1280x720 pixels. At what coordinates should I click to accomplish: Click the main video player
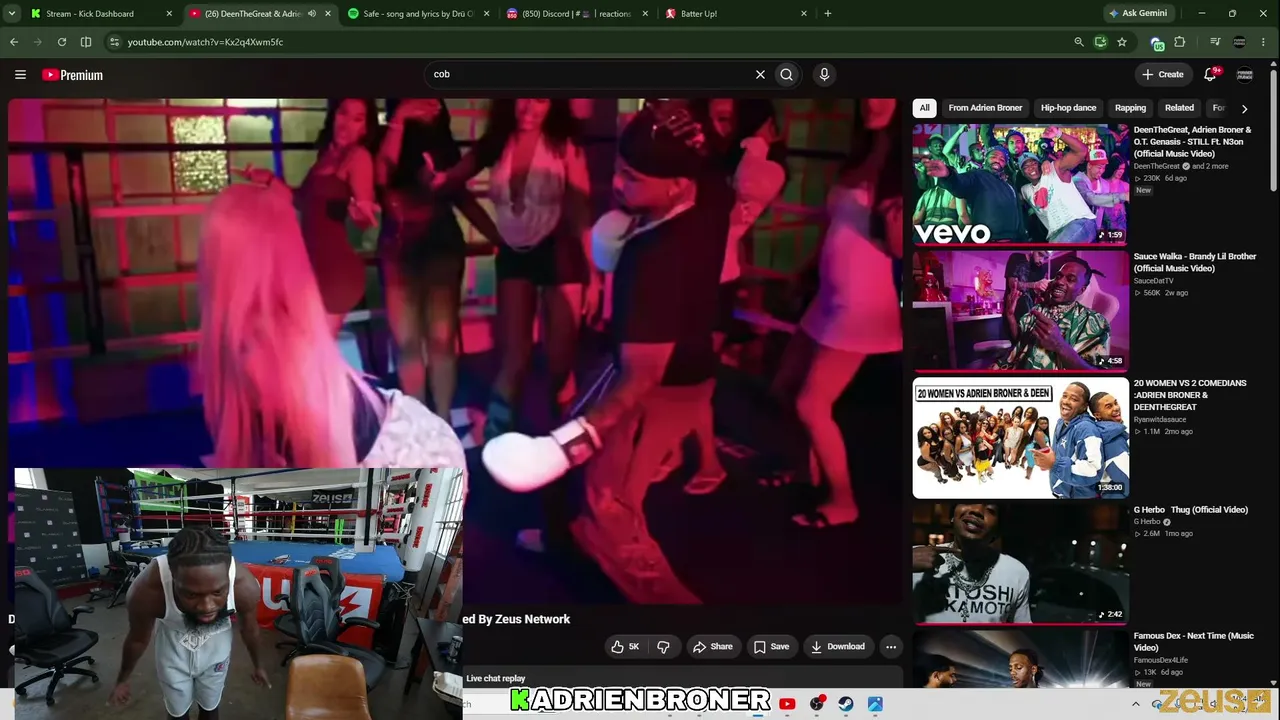tap(455, 350)
